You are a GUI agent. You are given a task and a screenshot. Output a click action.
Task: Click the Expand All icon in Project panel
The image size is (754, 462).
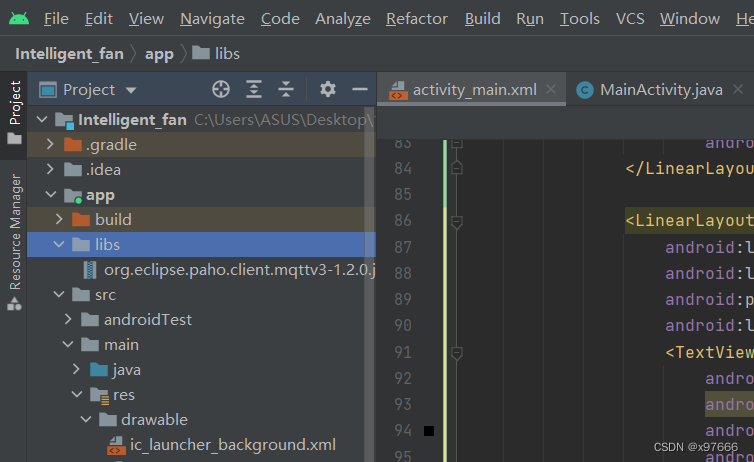(254, 89)
